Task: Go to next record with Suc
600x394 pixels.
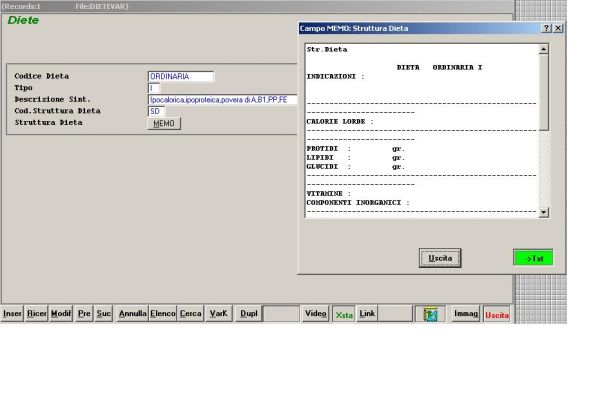Action: (x=103, y=314)
